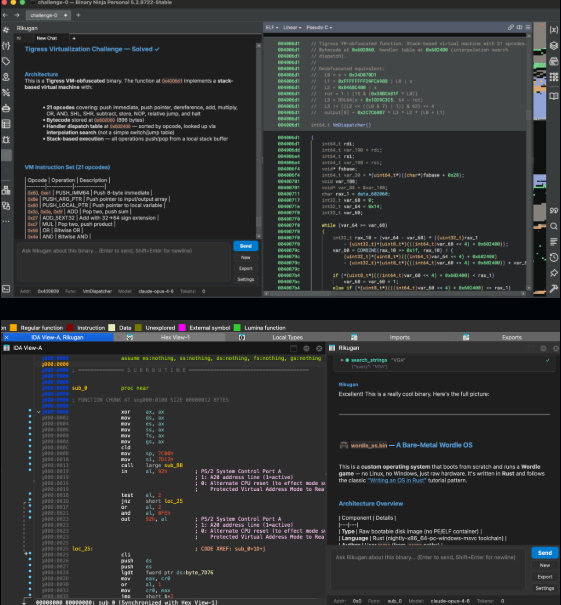The width and height of the screenshot is (561, 605).
Task: Switch to the 'hi' chat tab
Action: (x=19, y=38)
